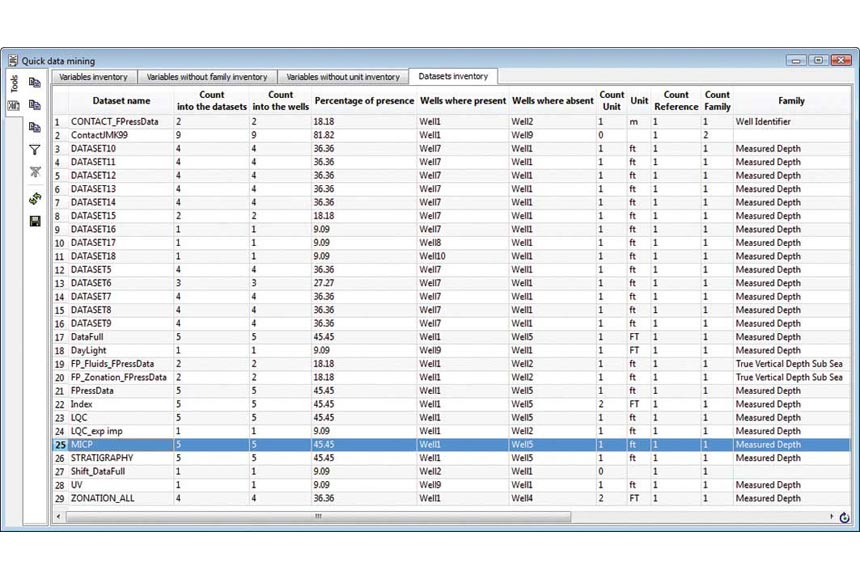Select the Shift_DataFull dataset cell
This screenshot has width=860, height=580.
point(121,471)
